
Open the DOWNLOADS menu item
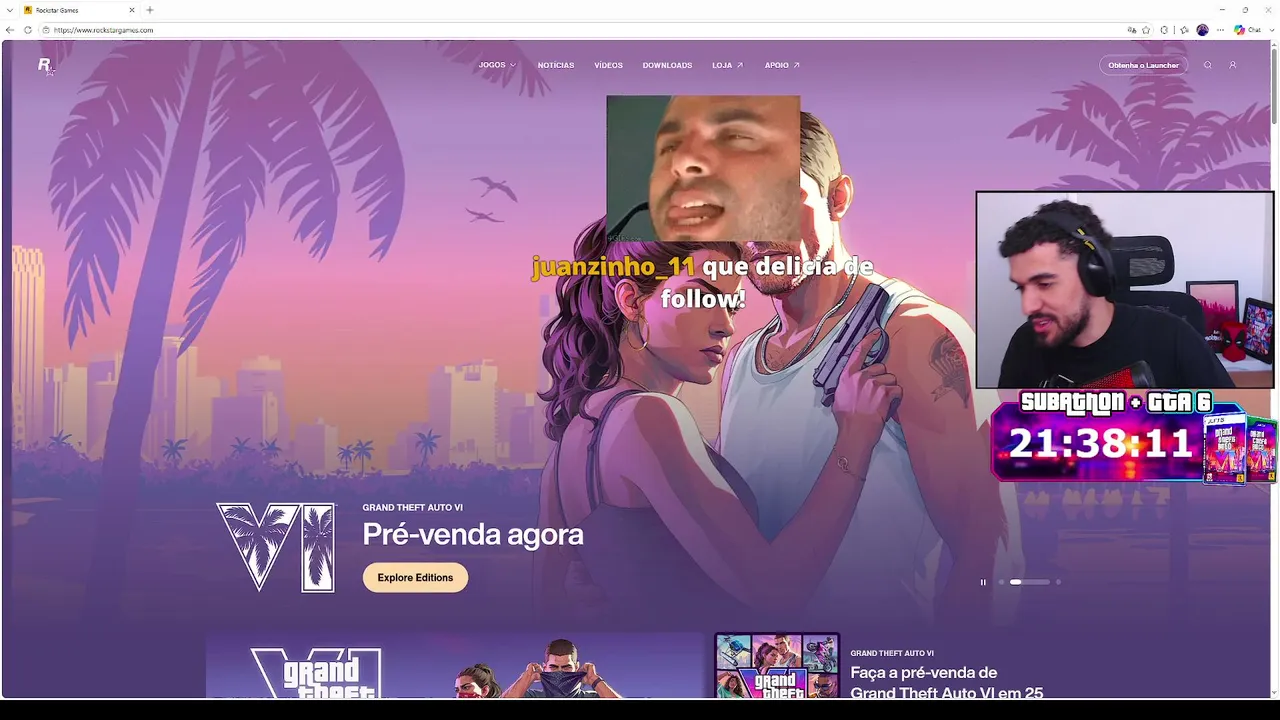point(667,65)
